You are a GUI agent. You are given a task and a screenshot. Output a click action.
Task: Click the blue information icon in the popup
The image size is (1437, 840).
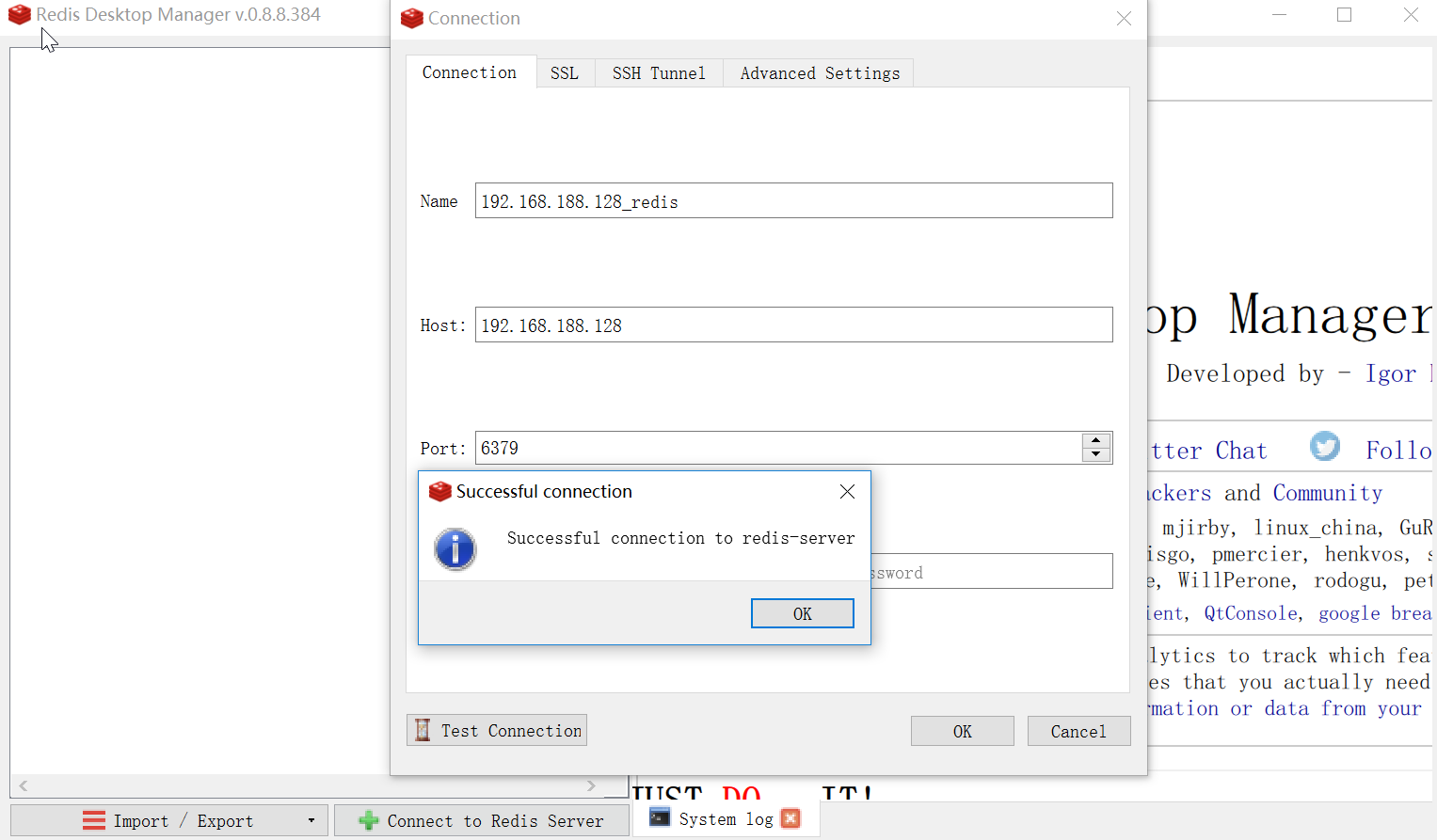pos(455,549)
